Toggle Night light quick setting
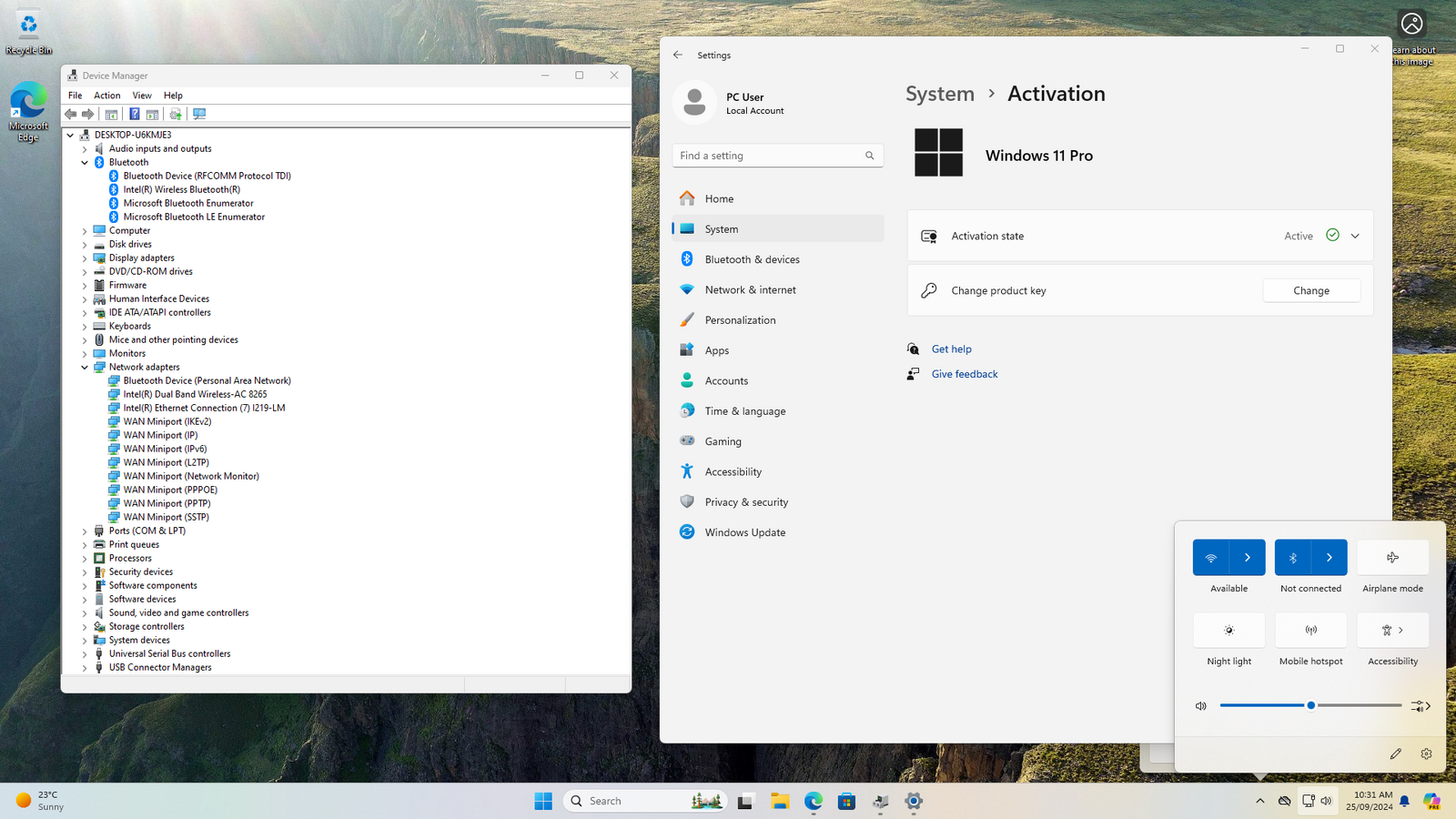 tap(1229, 631)
